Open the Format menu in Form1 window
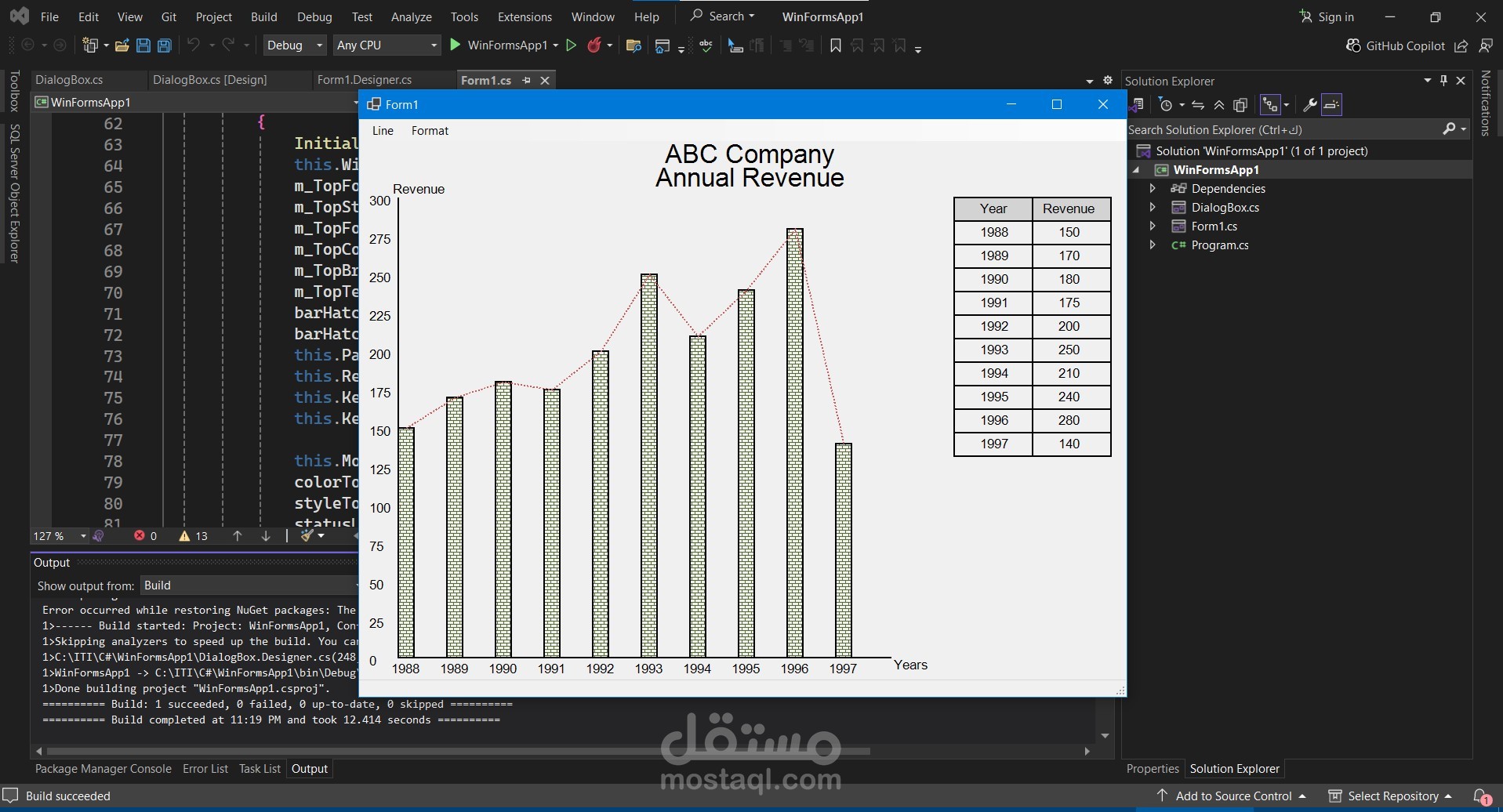 430,131
